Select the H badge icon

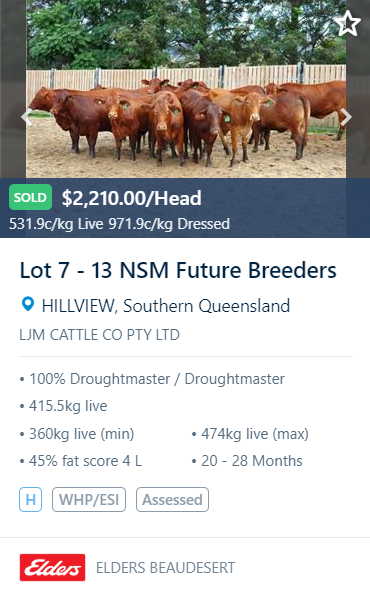(x=30, y=500)
